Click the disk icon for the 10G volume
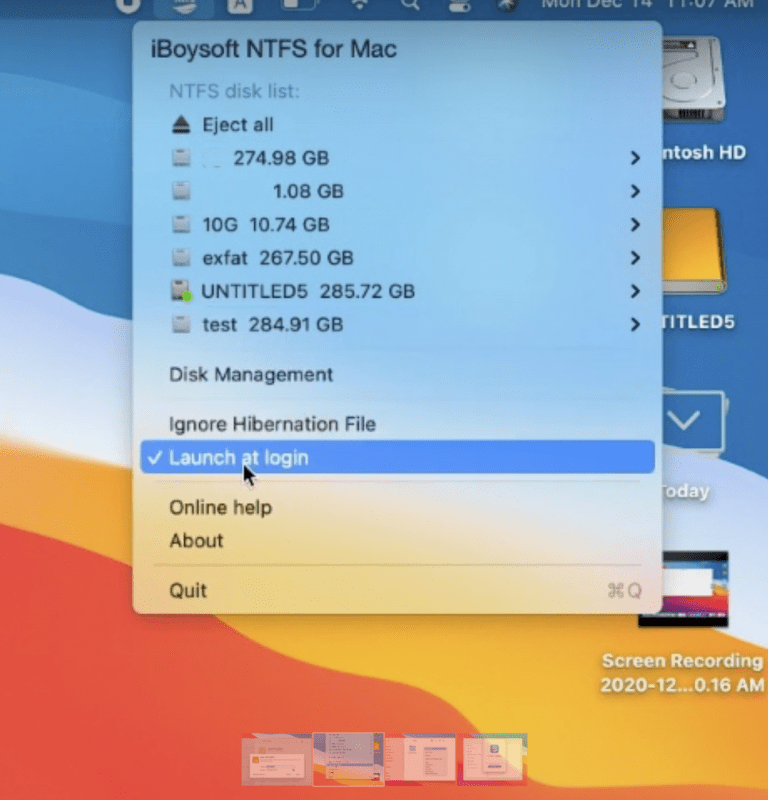Viewport: 768px width, 800px height. (x=181, y=224)
